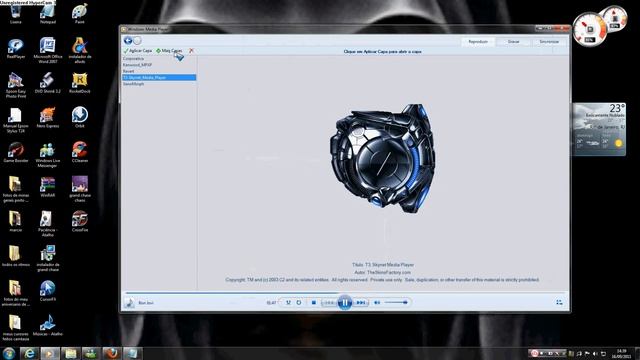
Task: Click the music note album icon
Action: click(129, 302)
